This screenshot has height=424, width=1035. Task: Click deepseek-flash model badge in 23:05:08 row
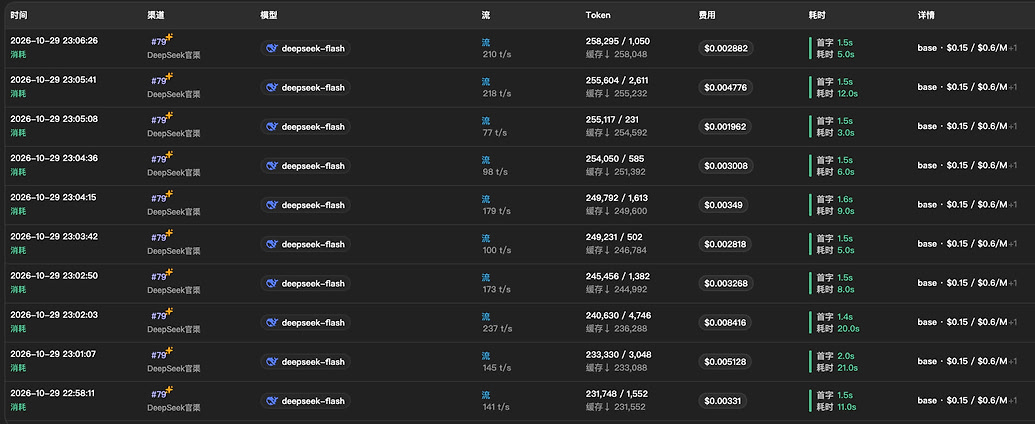tap(305, 127)
